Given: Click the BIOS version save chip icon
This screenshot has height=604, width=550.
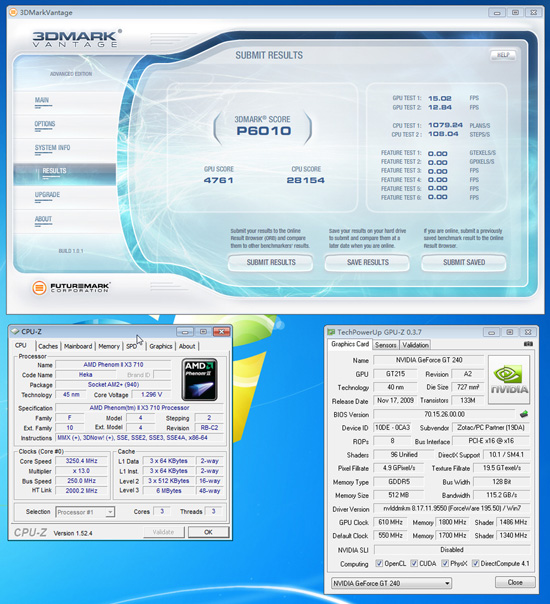Looking at the screenshot, I should pyautogui.click(x=524, y=414).
